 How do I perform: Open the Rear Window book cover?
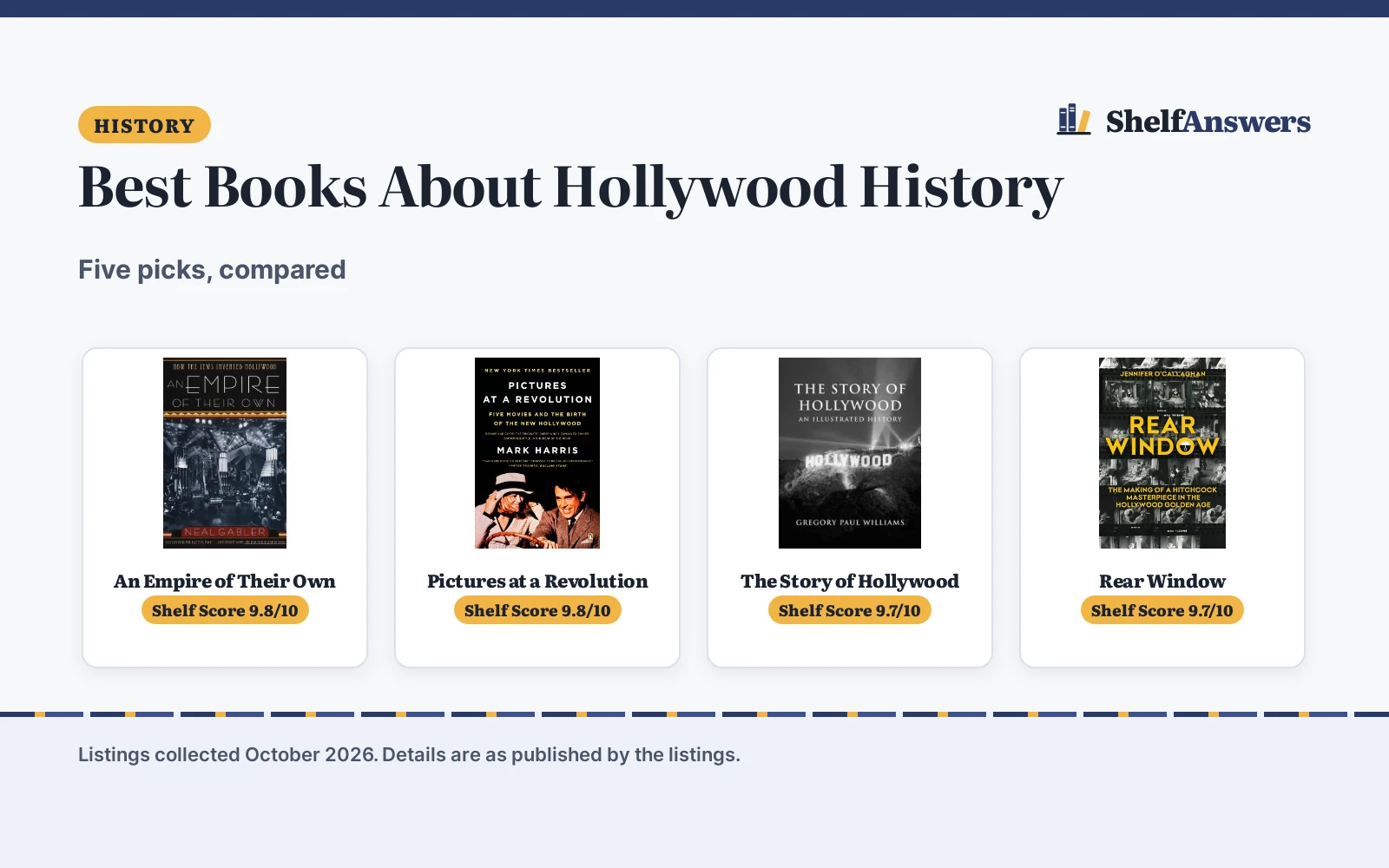[1162, 453]
